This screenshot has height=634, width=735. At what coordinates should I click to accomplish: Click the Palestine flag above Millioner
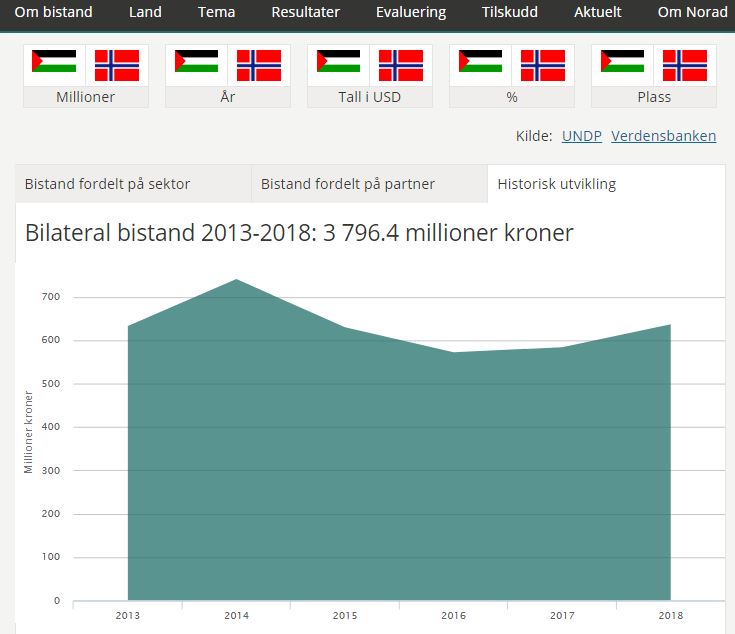(x=54, y=64)
